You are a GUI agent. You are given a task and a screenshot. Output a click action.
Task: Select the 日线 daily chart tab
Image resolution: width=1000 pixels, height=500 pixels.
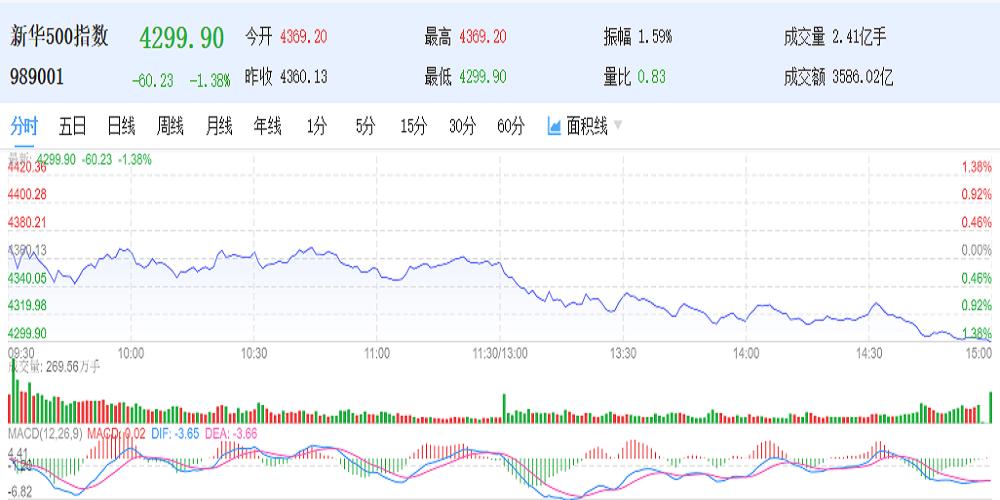pyautogui.click(x=121, y=126)
